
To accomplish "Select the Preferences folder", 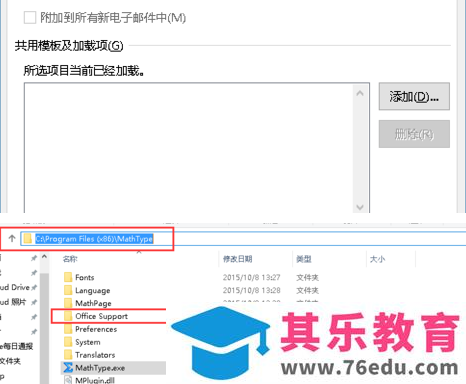I will (x=96, y=329).
